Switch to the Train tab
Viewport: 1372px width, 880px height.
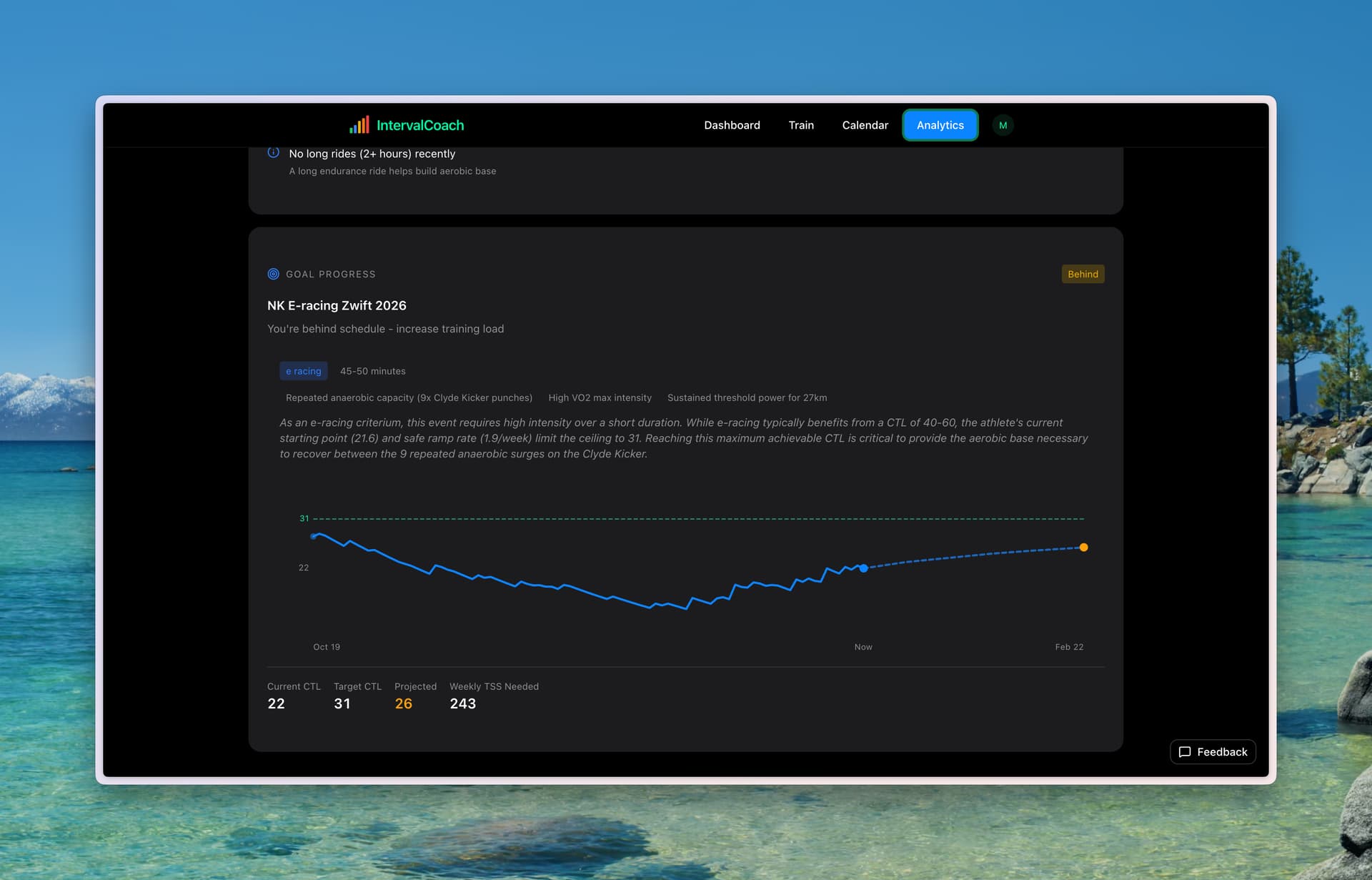801,125
